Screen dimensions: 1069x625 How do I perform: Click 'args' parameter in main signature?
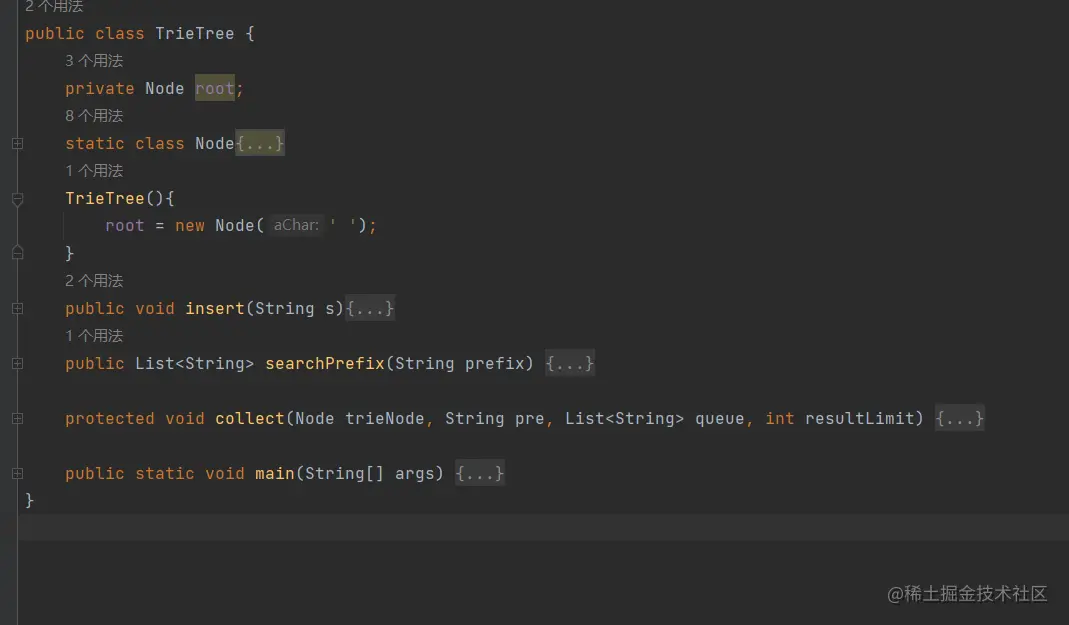pos(415,474)
